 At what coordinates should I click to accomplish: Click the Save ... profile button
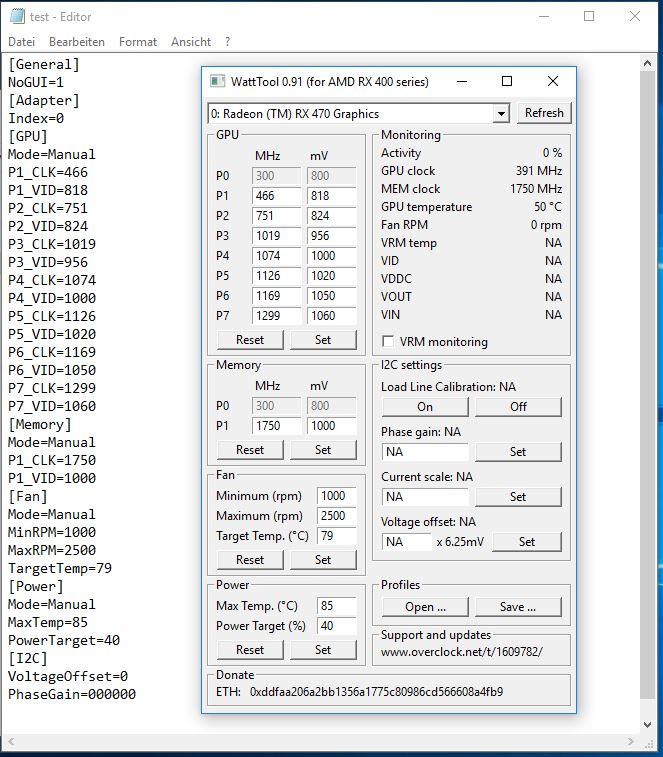tap(519, 607)
